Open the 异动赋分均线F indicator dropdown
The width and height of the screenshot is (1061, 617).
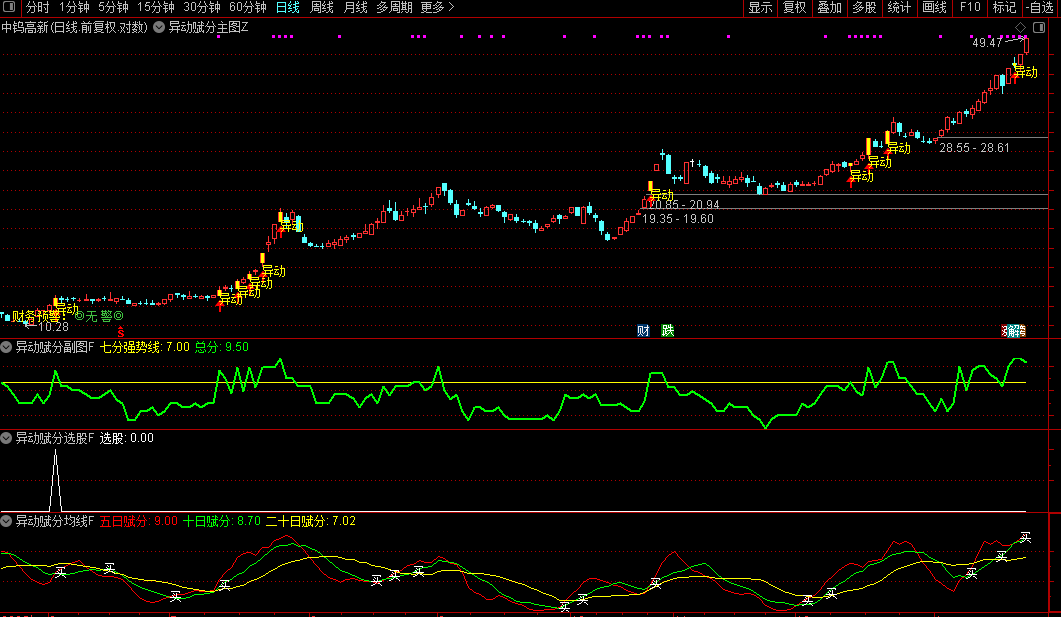pos(7,521)
